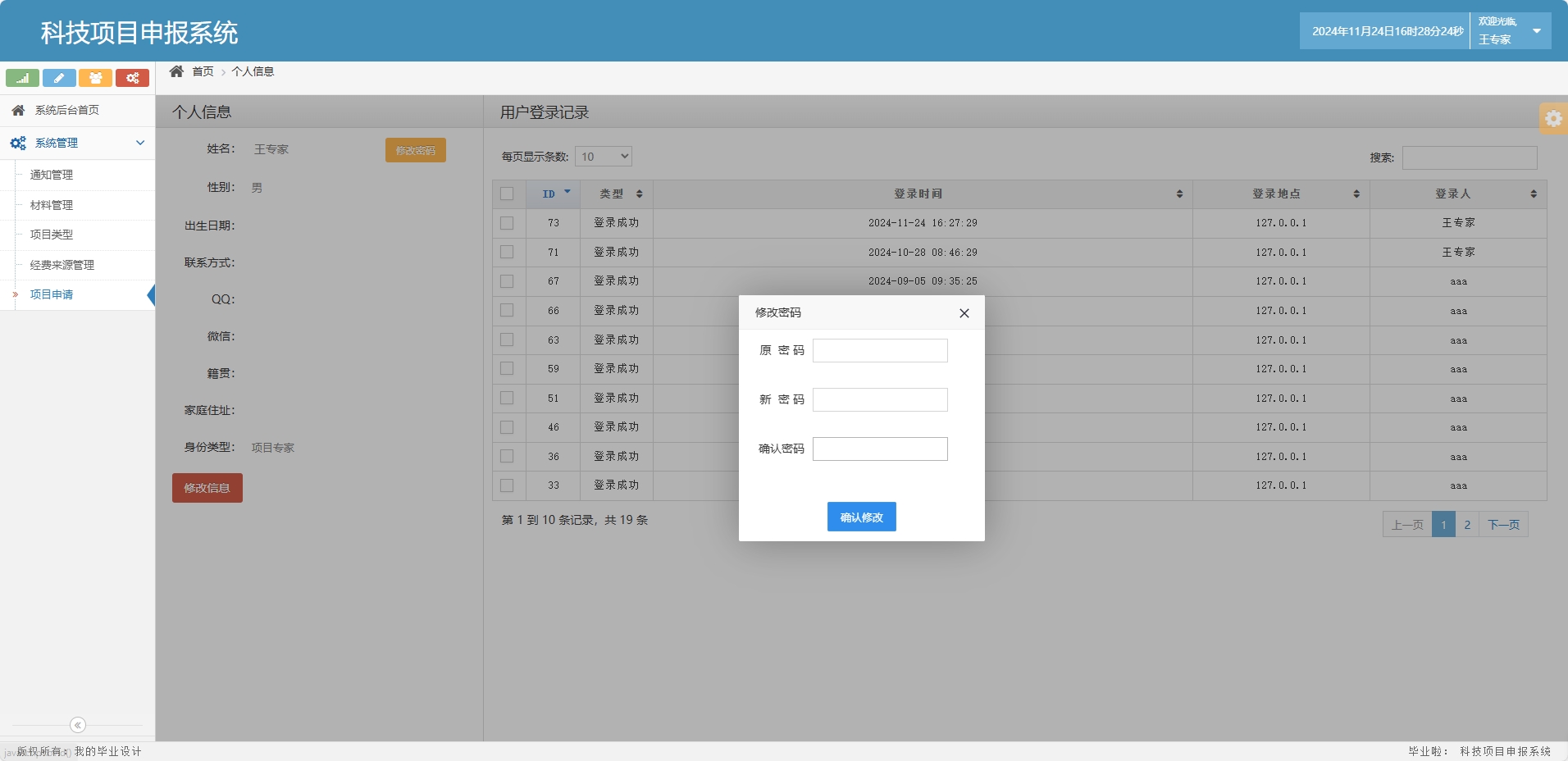The width and height of the screenshot is (1568, 761).
Task: Collapse the 系统管理 menu via its chevron
Action: [140, 142]
